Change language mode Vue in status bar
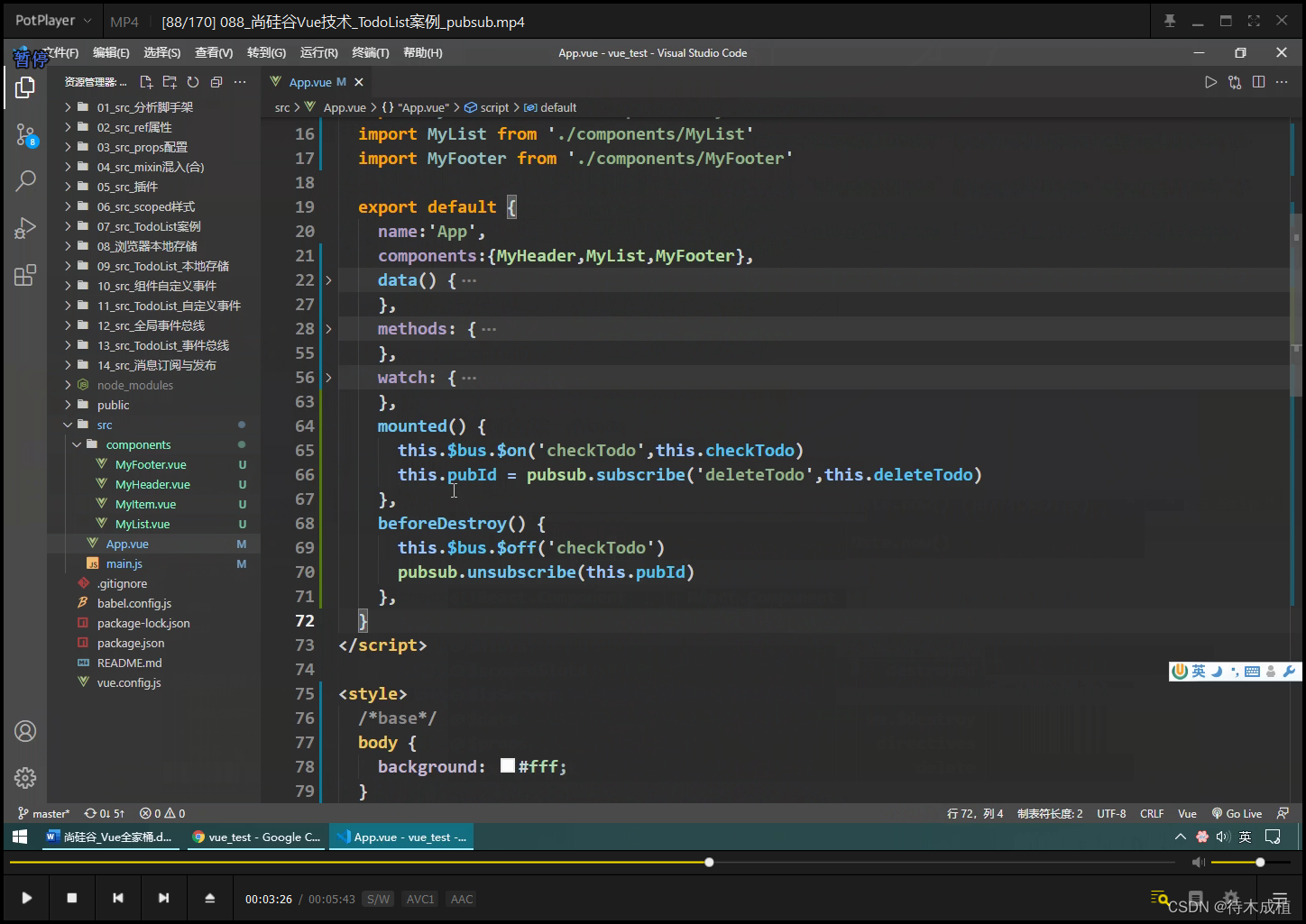Image resolution: width=1306 pixels, height=924 pixels. point(1187,813)
